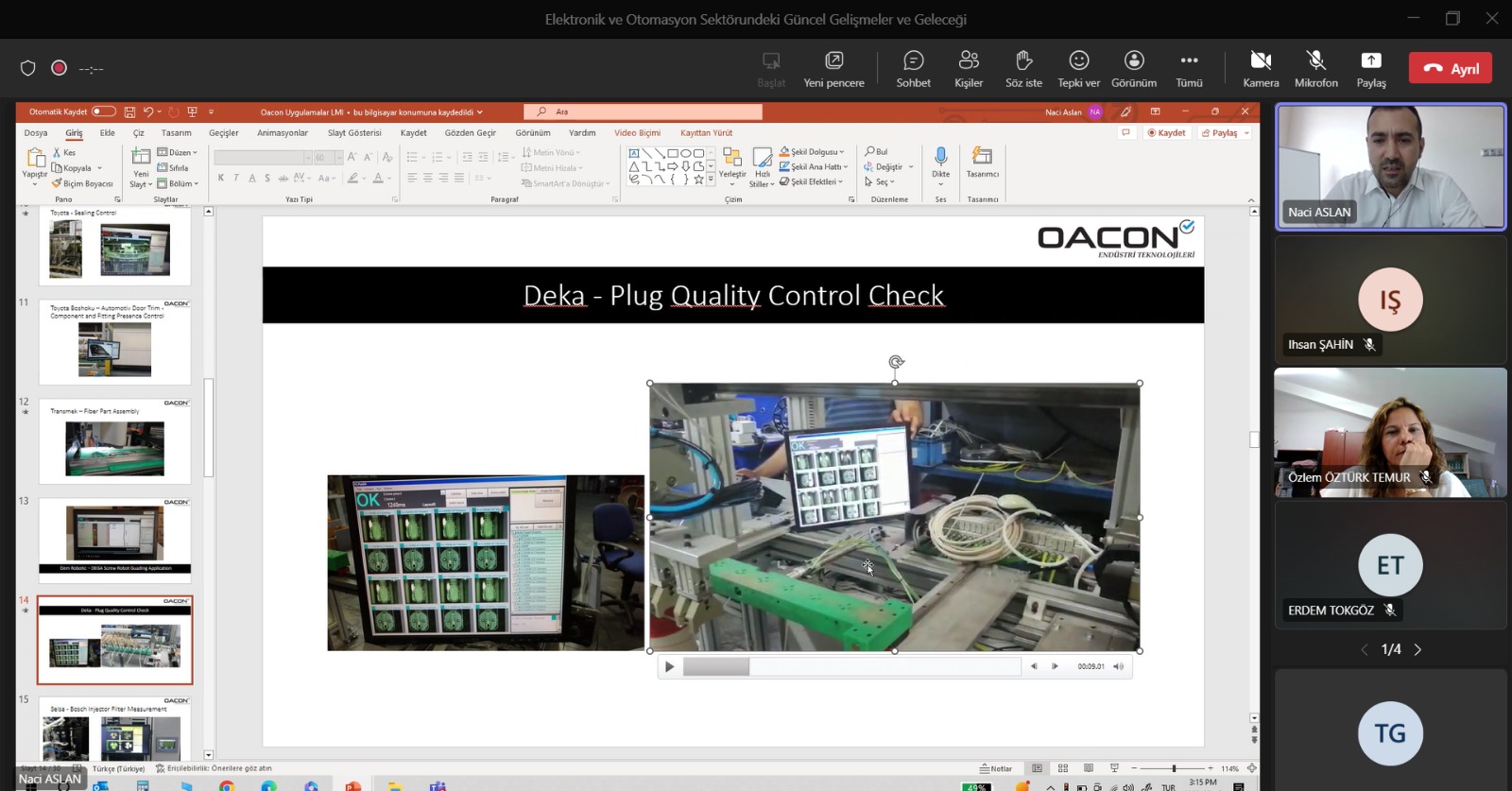This screenshot has width=1512, height=791.
Task: Reset slide with Sıfırla
Action: (x=173, y=168)
